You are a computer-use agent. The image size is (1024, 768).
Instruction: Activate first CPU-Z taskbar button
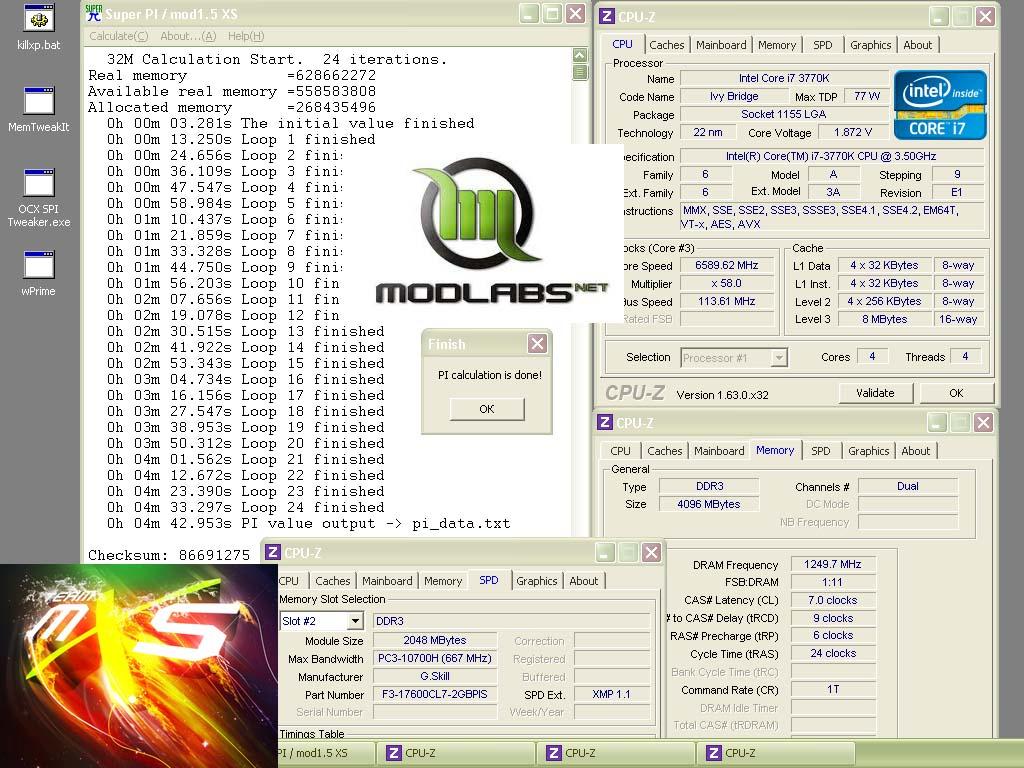[456, 753]
